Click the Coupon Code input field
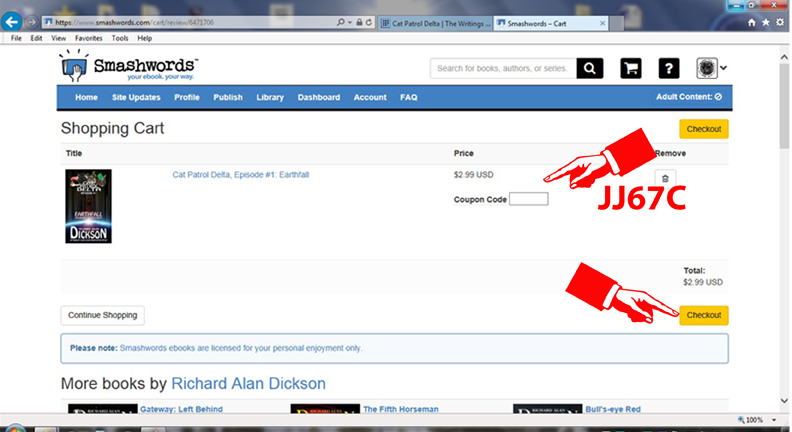Screen dimensions: 792x432 pos(528,199)
